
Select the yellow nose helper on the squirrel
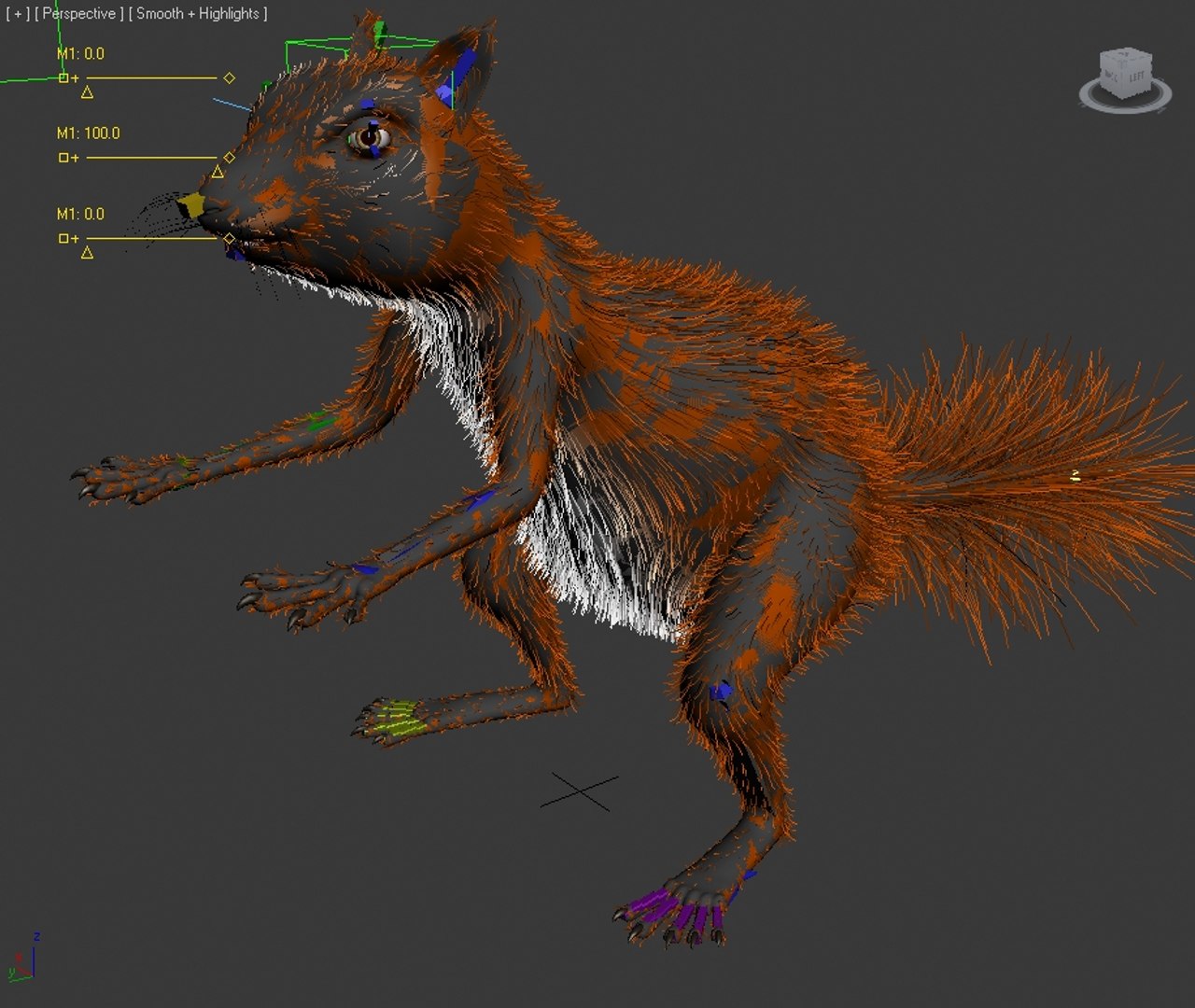click(191, 205)
